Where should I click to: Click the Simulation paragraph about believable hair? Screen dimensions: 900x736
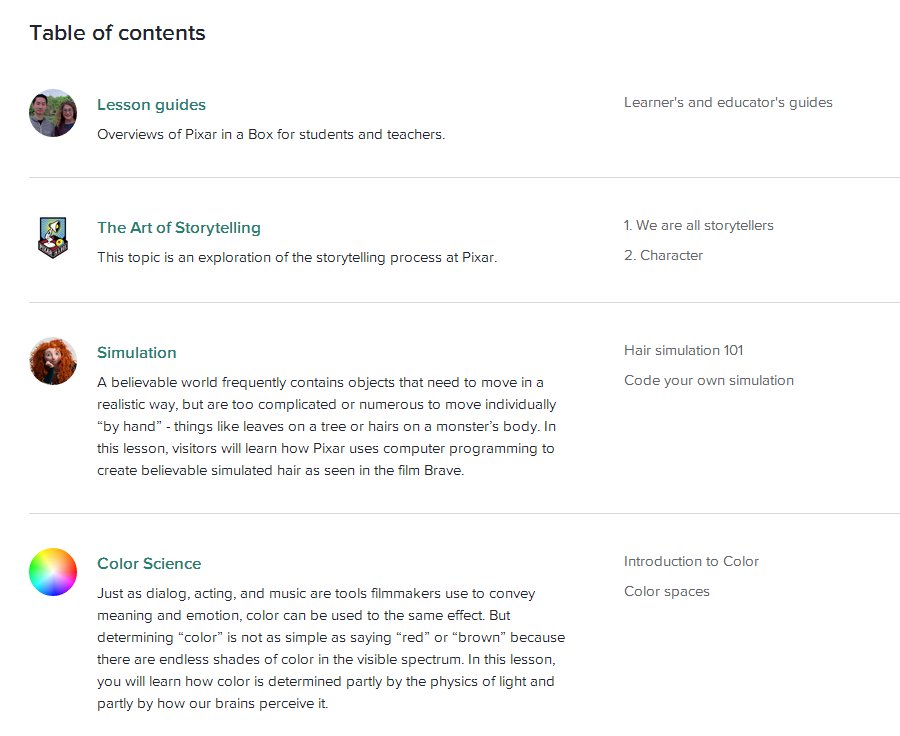[326, 426]
